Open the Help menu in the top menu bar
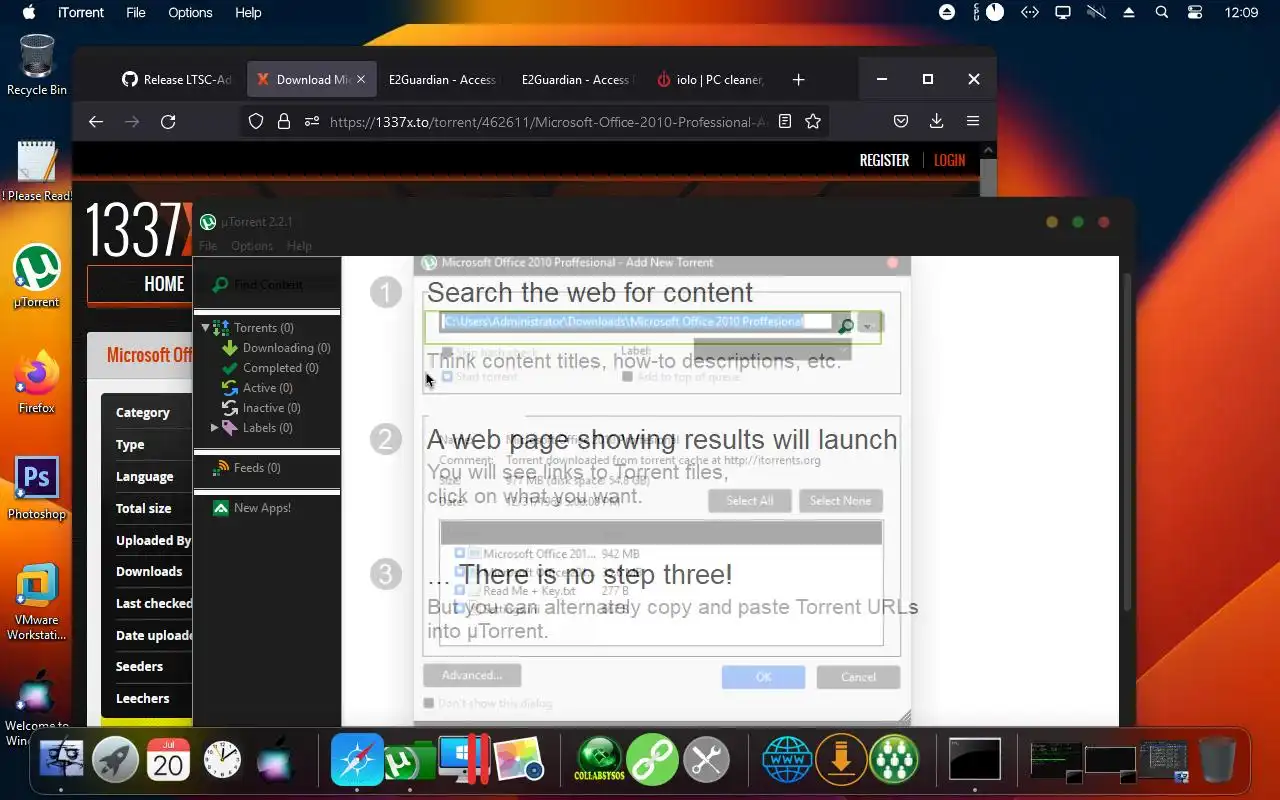This screenshot has height=800, width=1280. [248, 12]
